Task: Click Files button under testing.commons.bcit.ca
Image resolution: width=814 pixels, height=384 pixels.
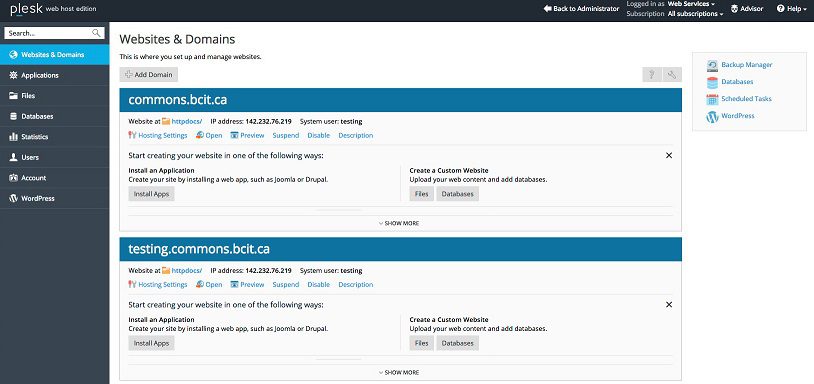Action: coord(422,343)
